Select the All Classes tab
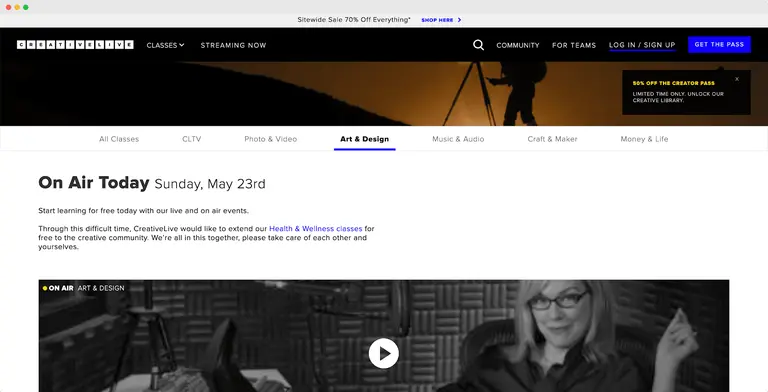Image resolution: width=768 pixels, height=392 pixels. (119, 139)
